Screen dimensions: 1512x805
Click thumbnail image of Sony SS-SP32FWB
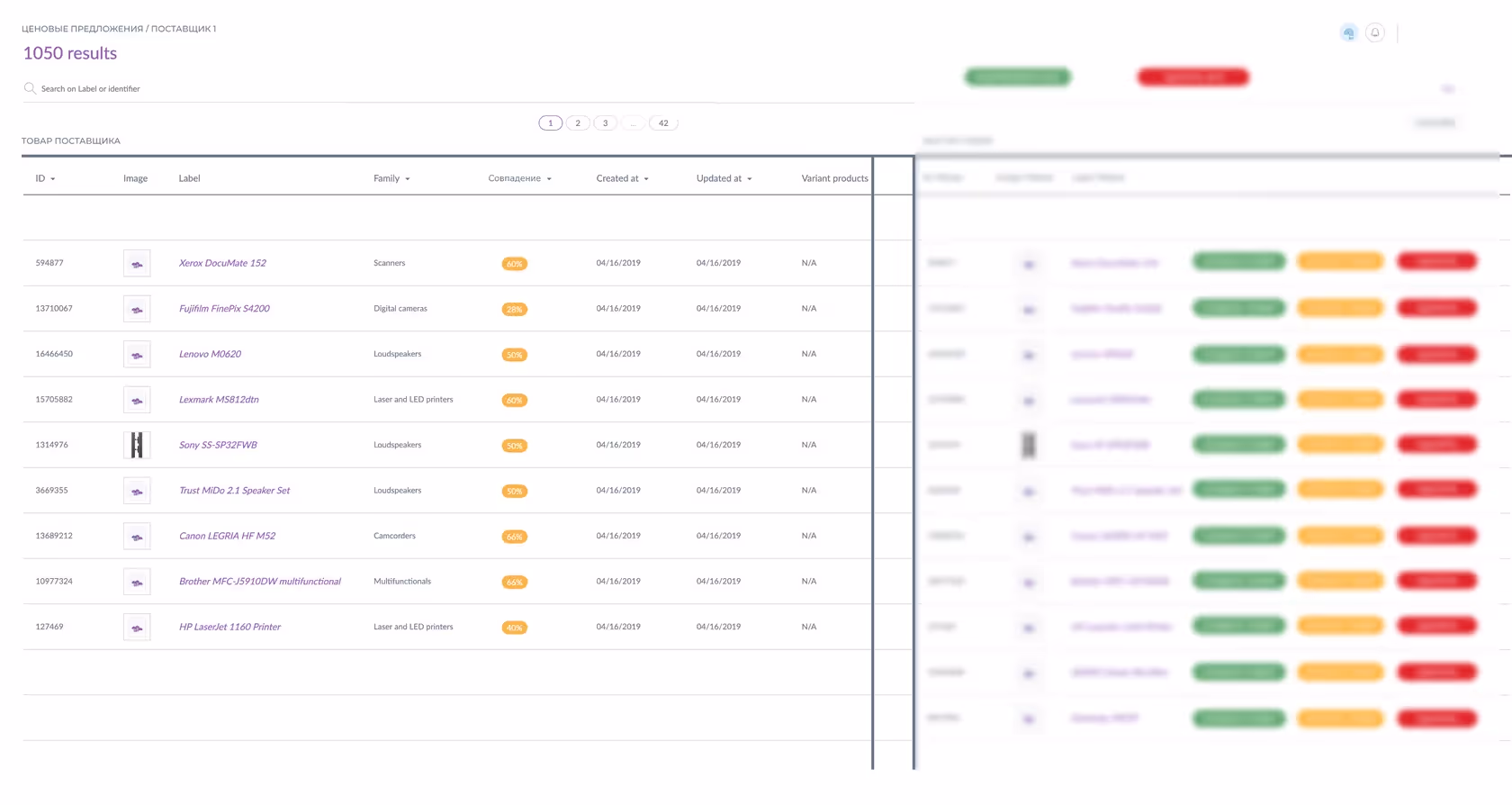click(137, 445)
